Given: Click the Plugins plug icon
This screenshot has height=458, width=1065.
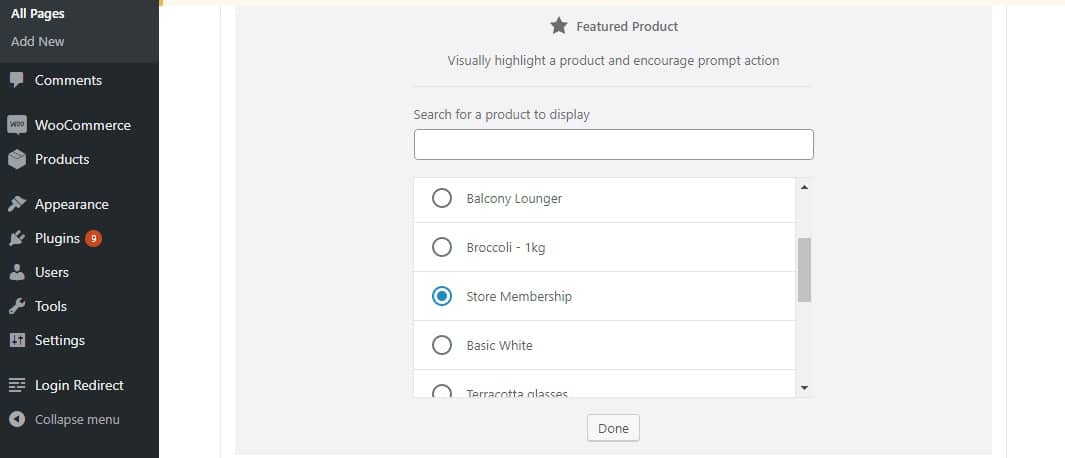Looking at the screenshot, I should click(x=17, y=238).
